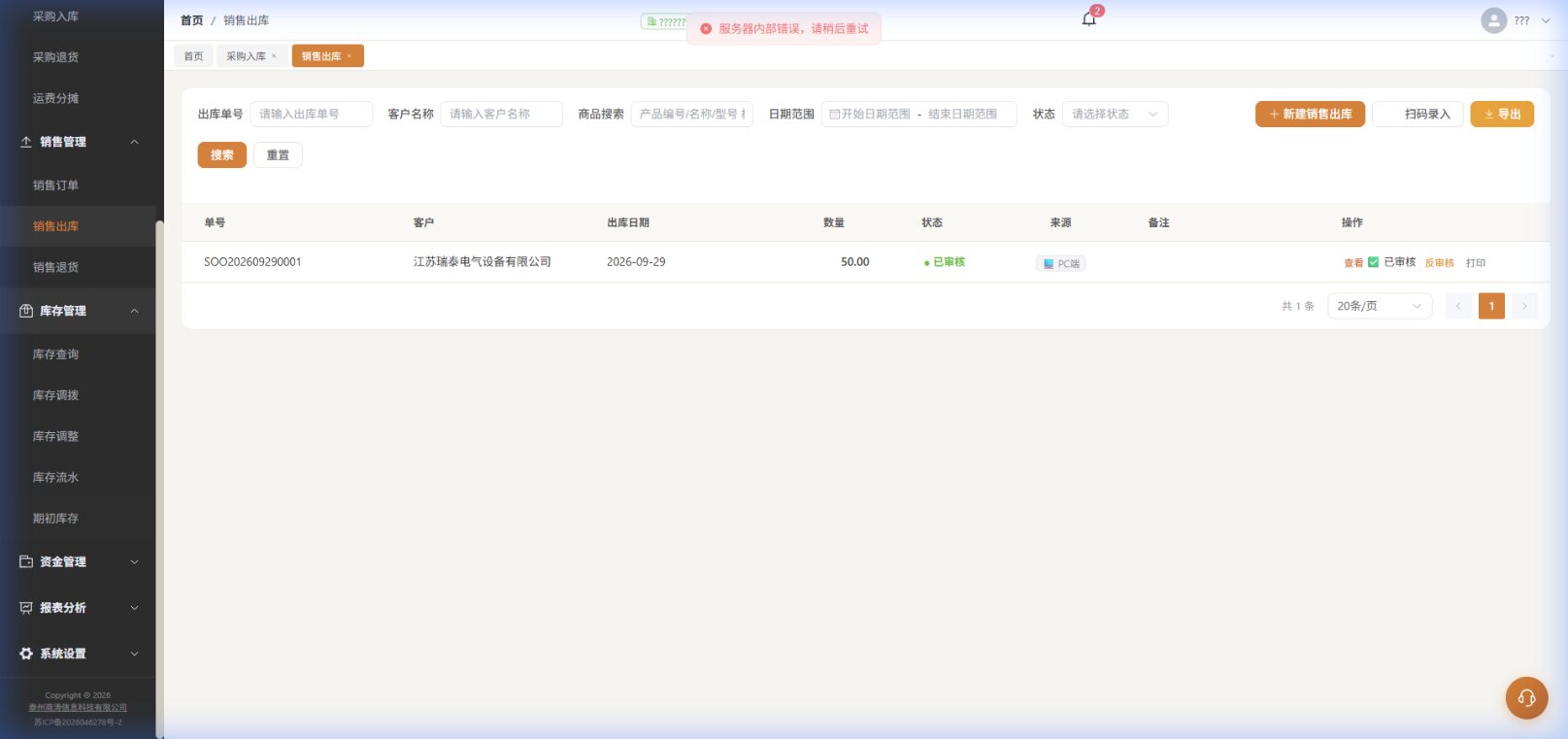Open the user account dropdown arrow
1568x739 pixels.
(x=1546, y=20)
